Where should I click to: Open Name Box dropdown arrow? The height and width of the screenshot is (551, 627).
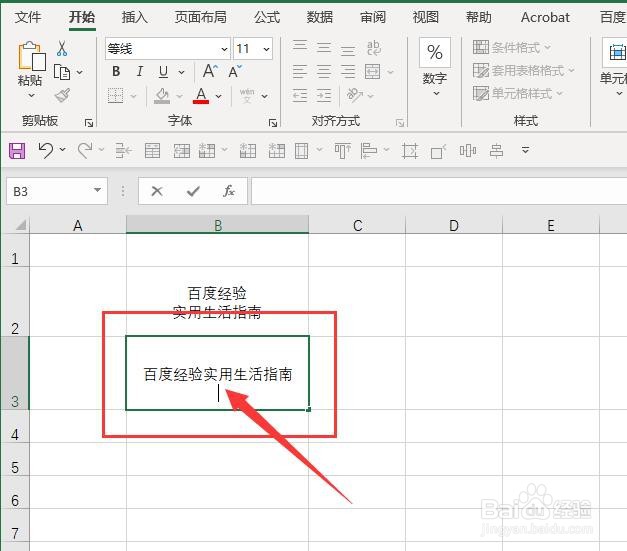coord(97,190)
